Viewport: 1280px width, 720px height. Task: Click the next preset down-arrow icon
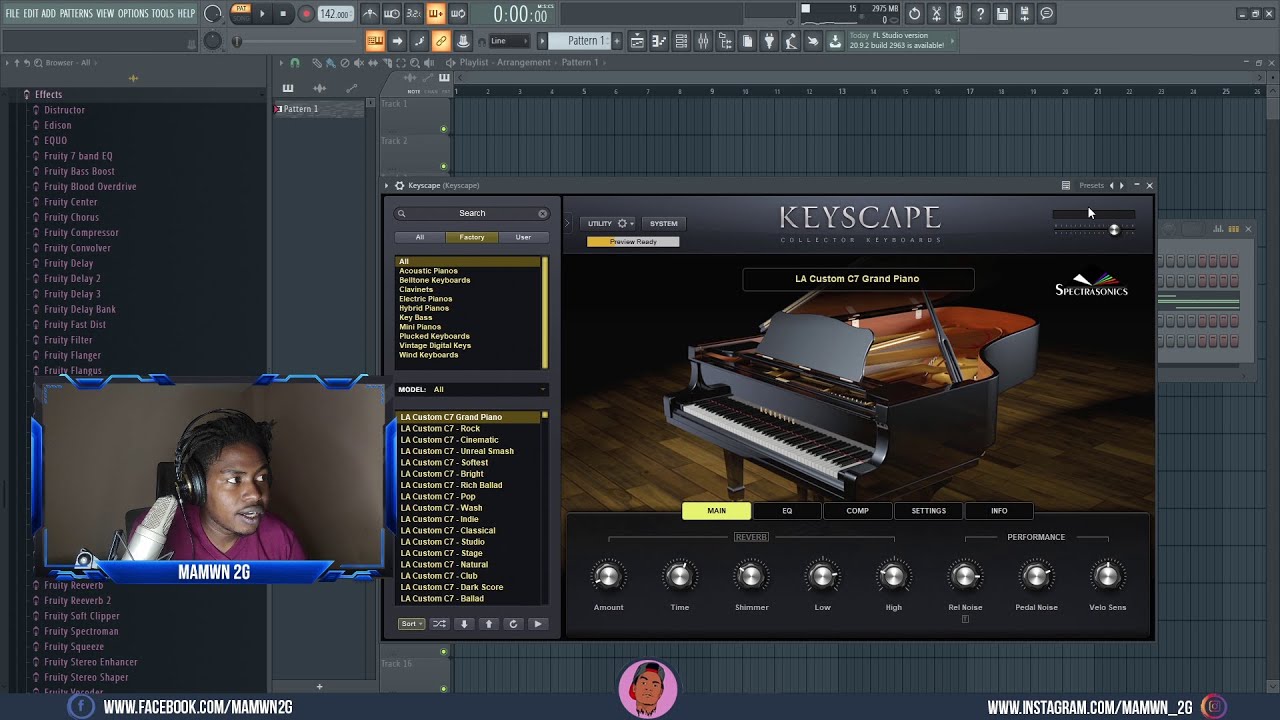coord(464,624)
